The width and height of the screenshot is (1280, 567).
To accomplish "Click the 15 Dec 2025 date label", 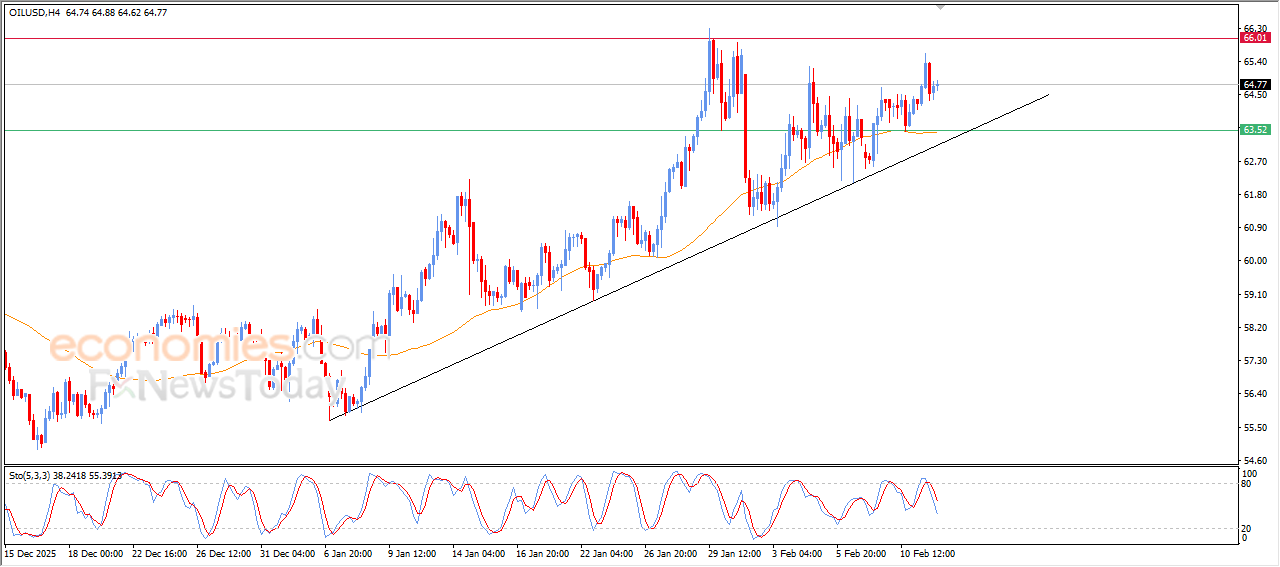I will click(31, 552).
